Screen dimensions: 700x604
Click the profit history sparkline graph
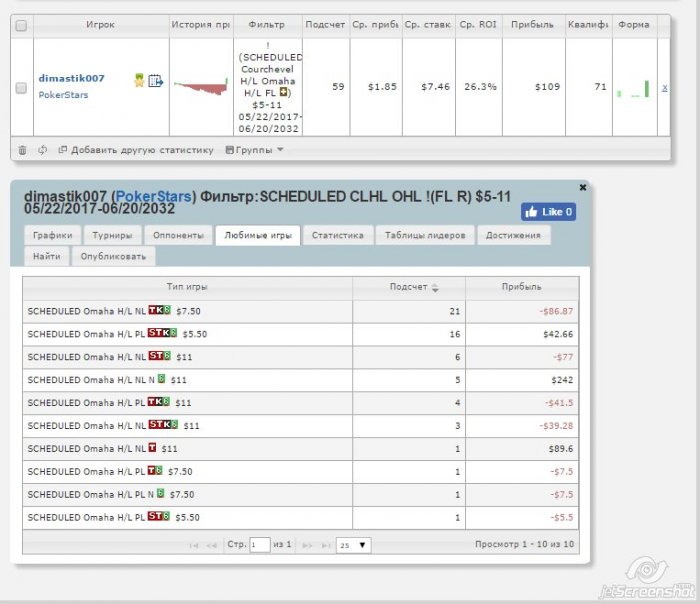tap(201, 87)
